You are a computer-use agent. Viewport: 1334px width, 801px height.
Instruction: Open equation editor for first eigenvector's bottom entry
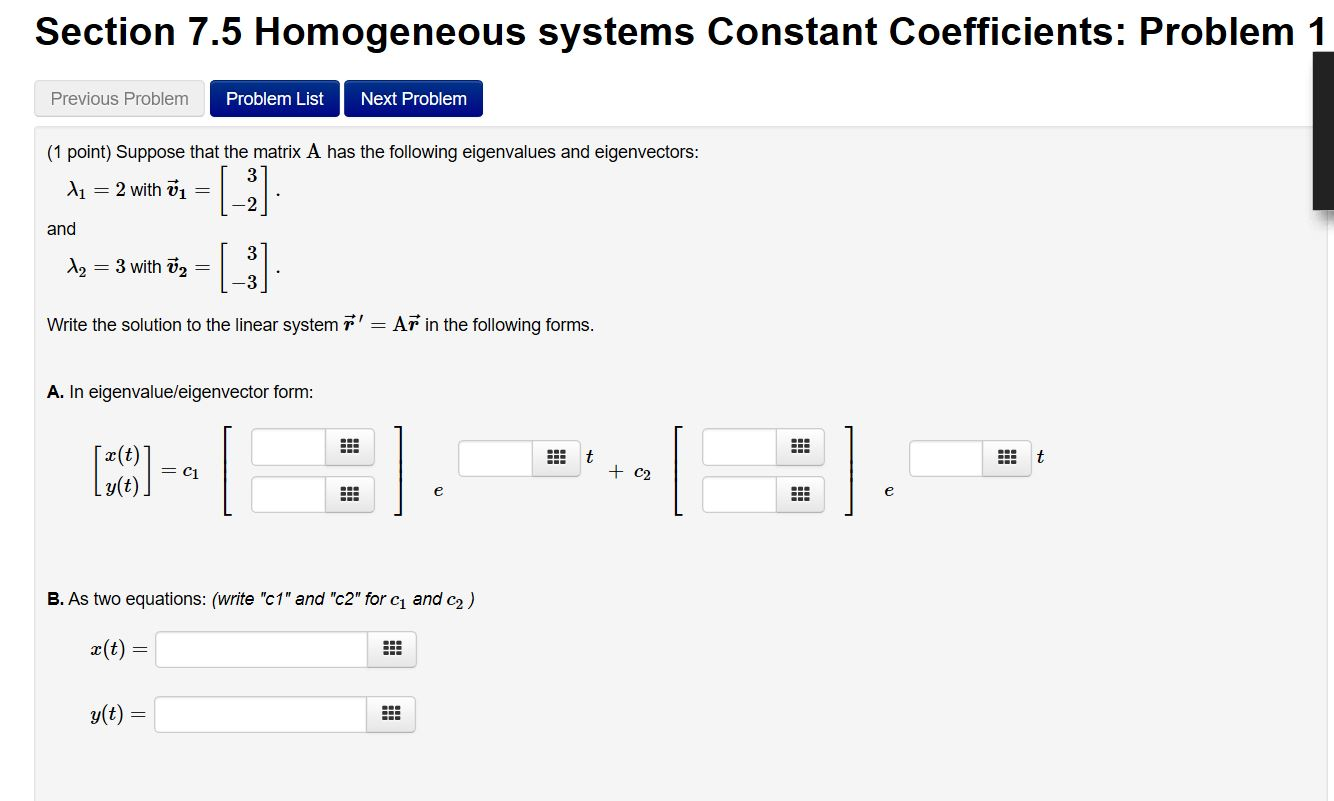[348, 493]
